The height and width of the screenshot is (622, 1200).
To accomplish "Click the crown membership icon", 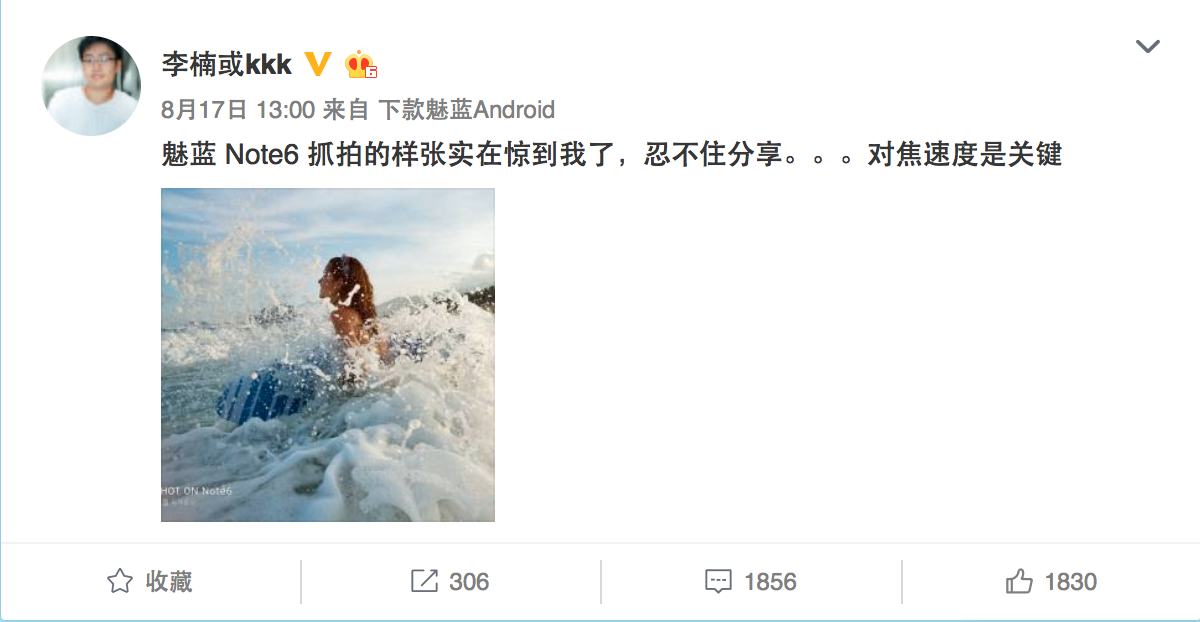I will pos(361,65).
